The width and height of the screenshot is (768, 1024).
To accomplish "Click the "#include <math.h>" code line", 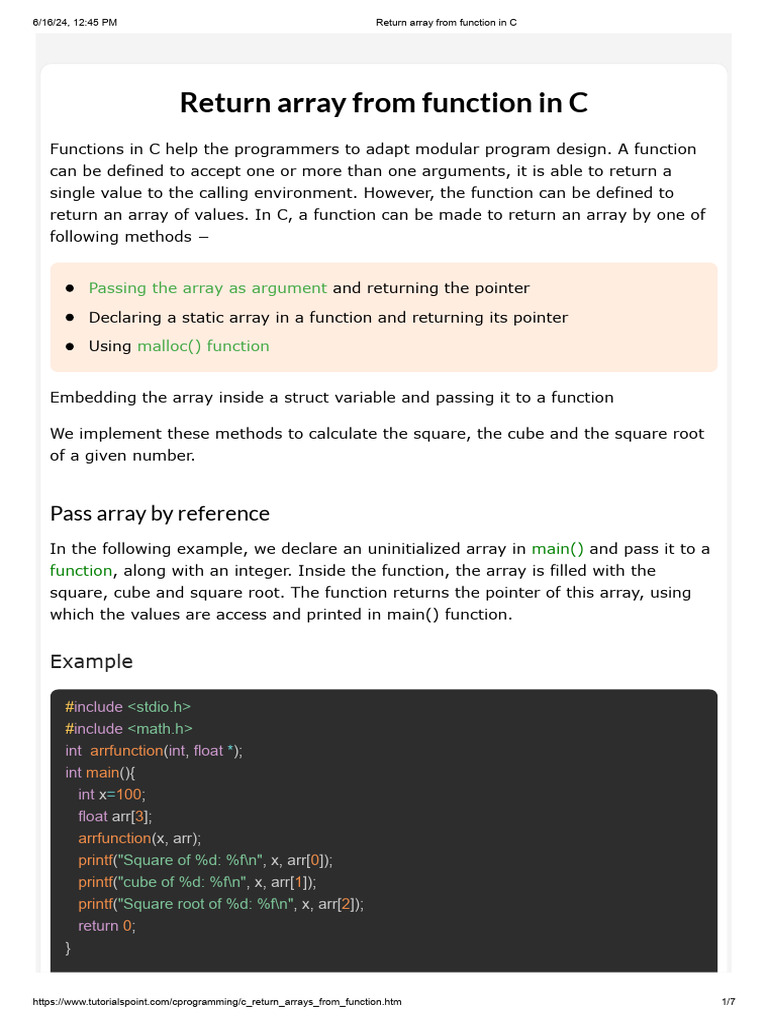I will pyautogui.click(x=129, y=729).
